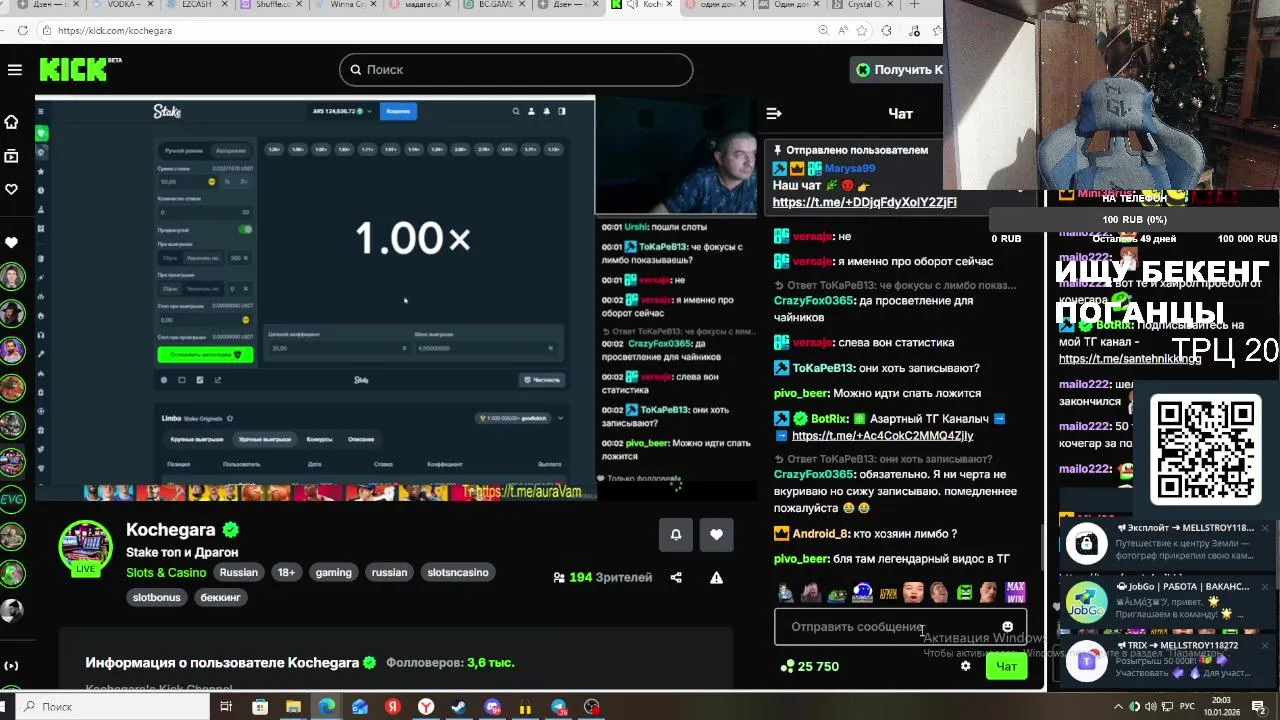1280x720 pixels.
Task: Toggle favorite star next to Limbo title in stream
Action: [x=230, y=418]
